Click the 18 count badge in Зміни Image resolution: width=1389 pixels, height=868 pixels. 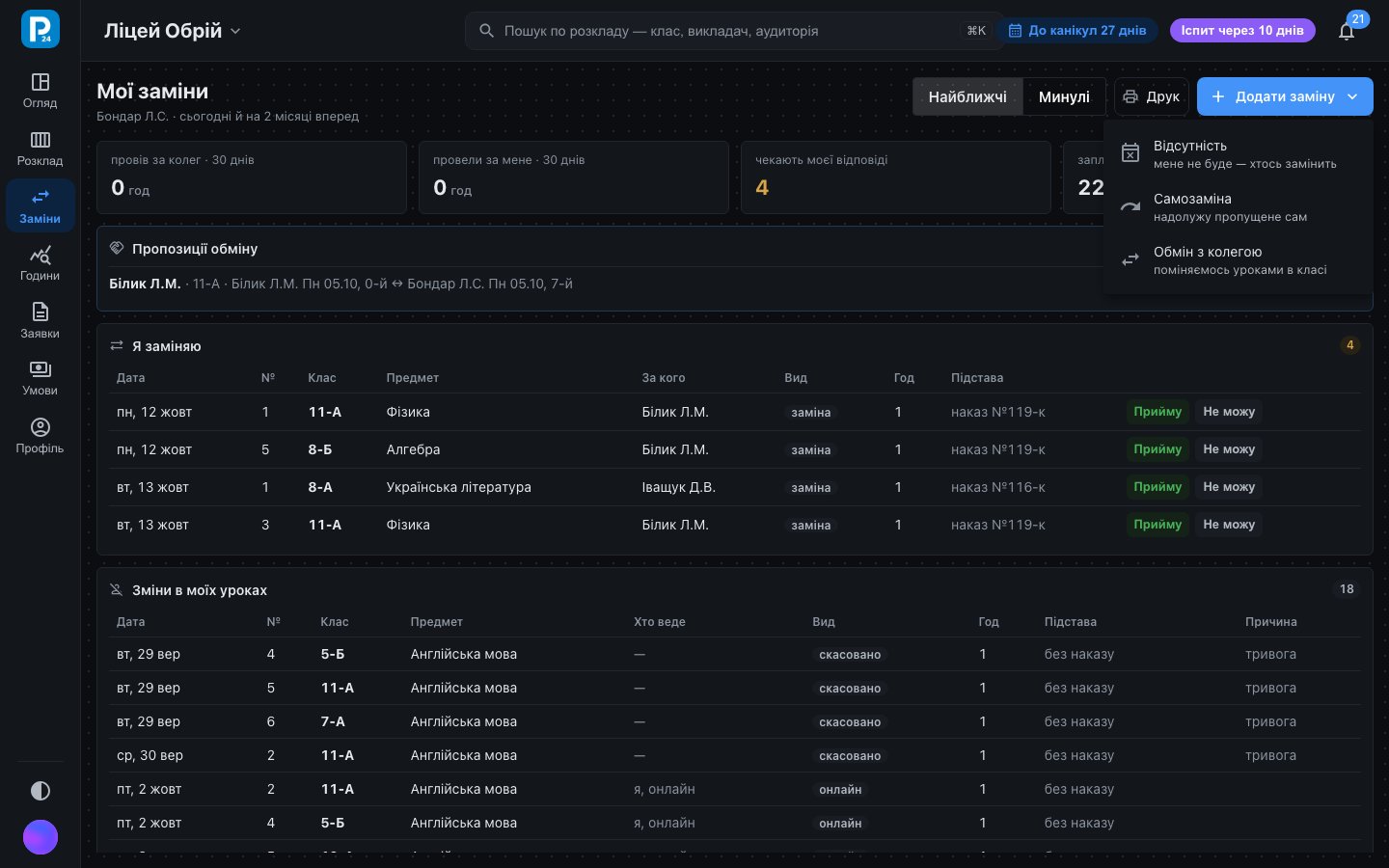[x=1347, y=589]
